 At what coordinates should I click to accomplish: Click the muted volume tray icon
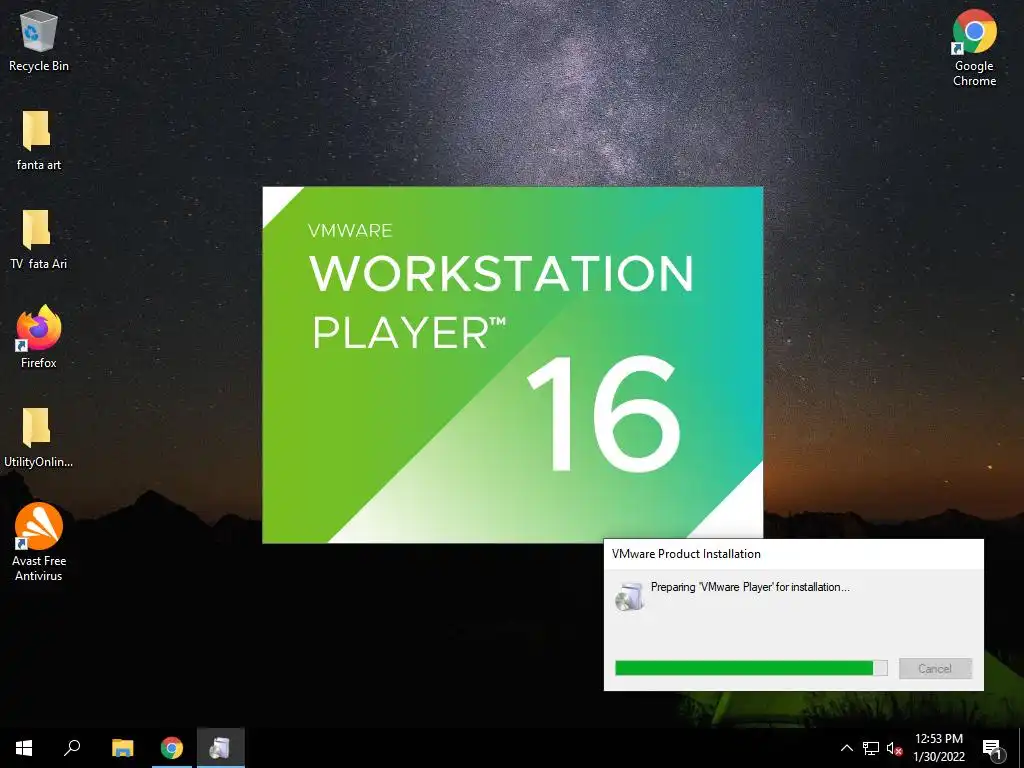[x=894, y=748]
